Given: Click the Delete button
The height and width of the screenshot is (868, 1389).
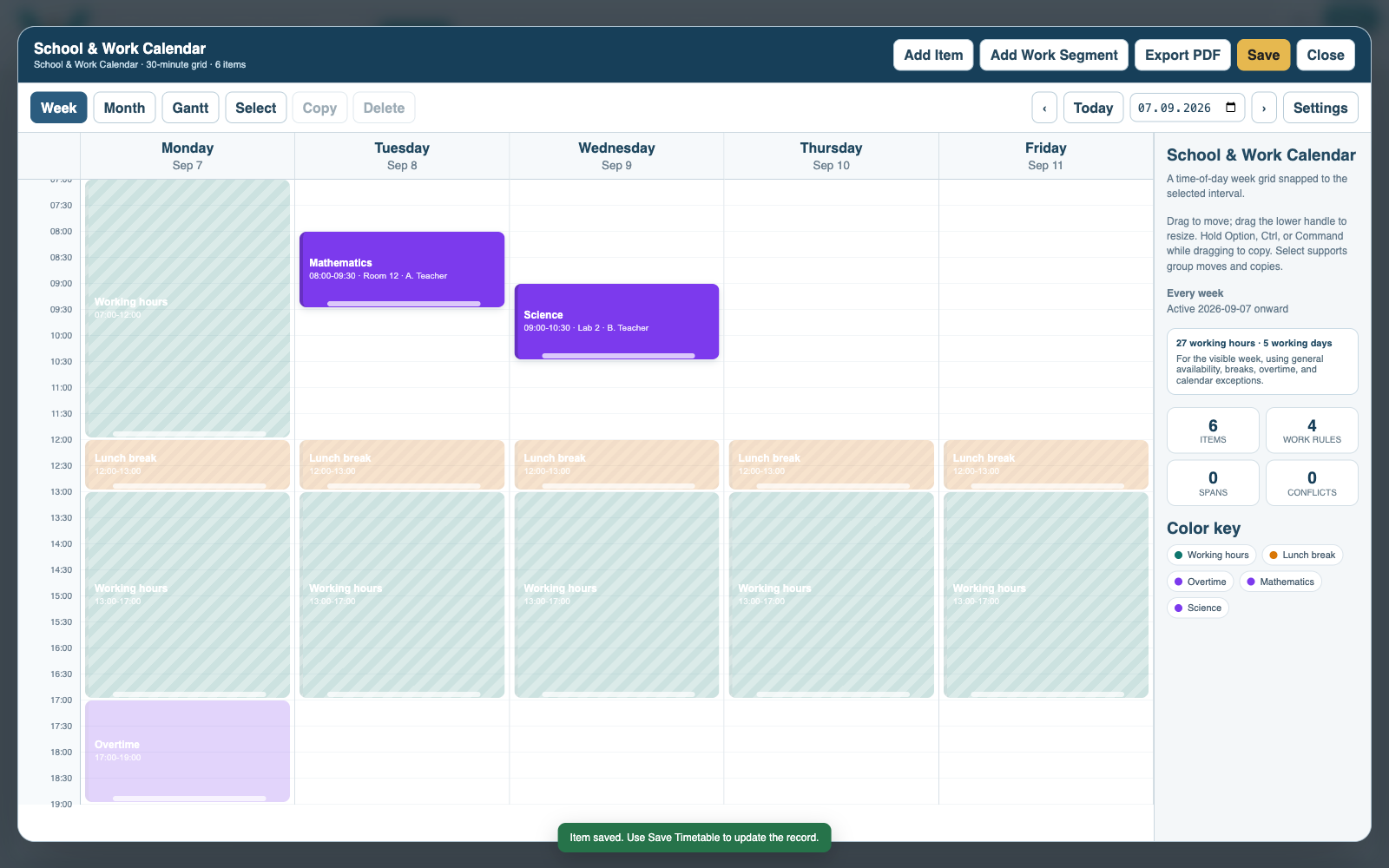Looking at the screenshot, I should tap(384, 108).
